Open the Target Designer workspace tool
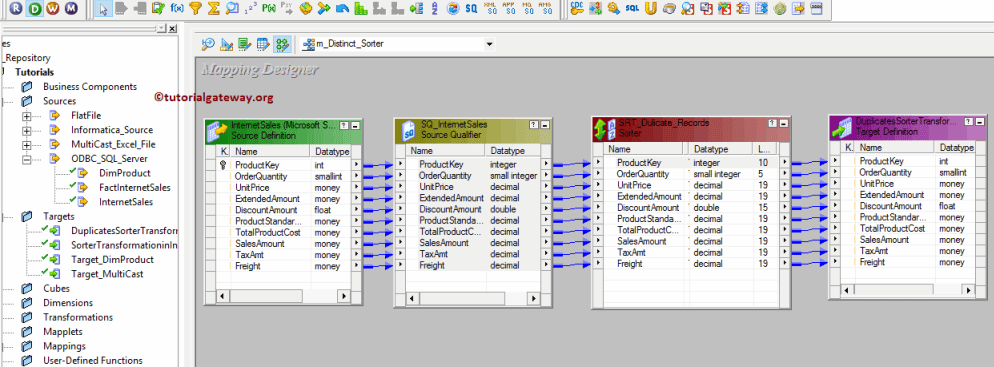Viewport: 994px width, 367px height. click(226, 44)
